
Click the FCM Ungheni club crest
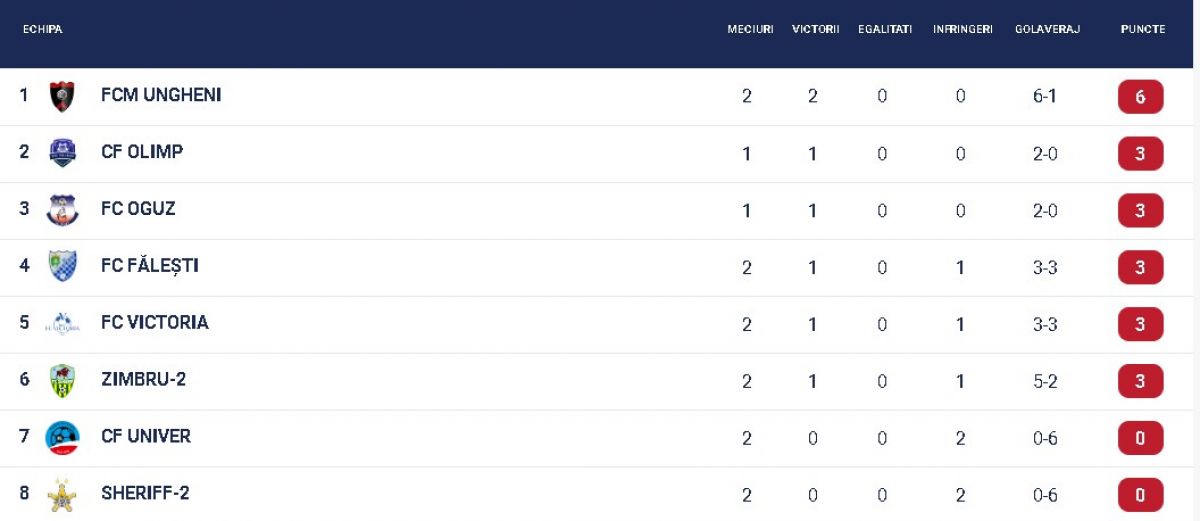(62, 97)
